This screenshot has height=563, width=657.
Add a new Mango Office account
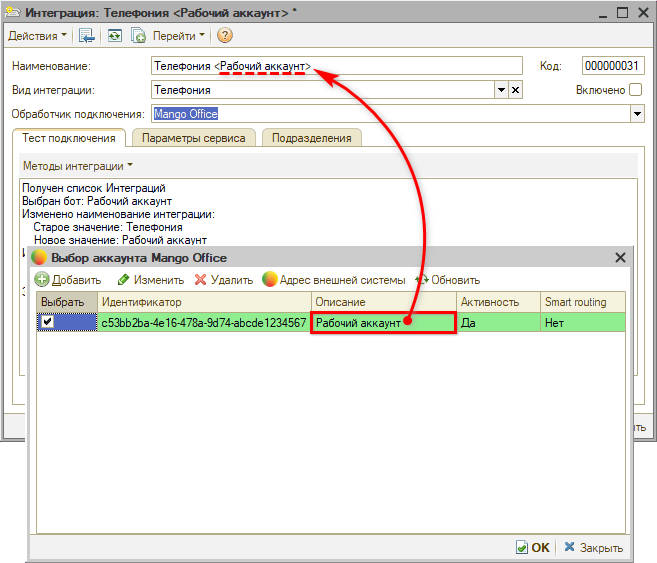[68, 280]
